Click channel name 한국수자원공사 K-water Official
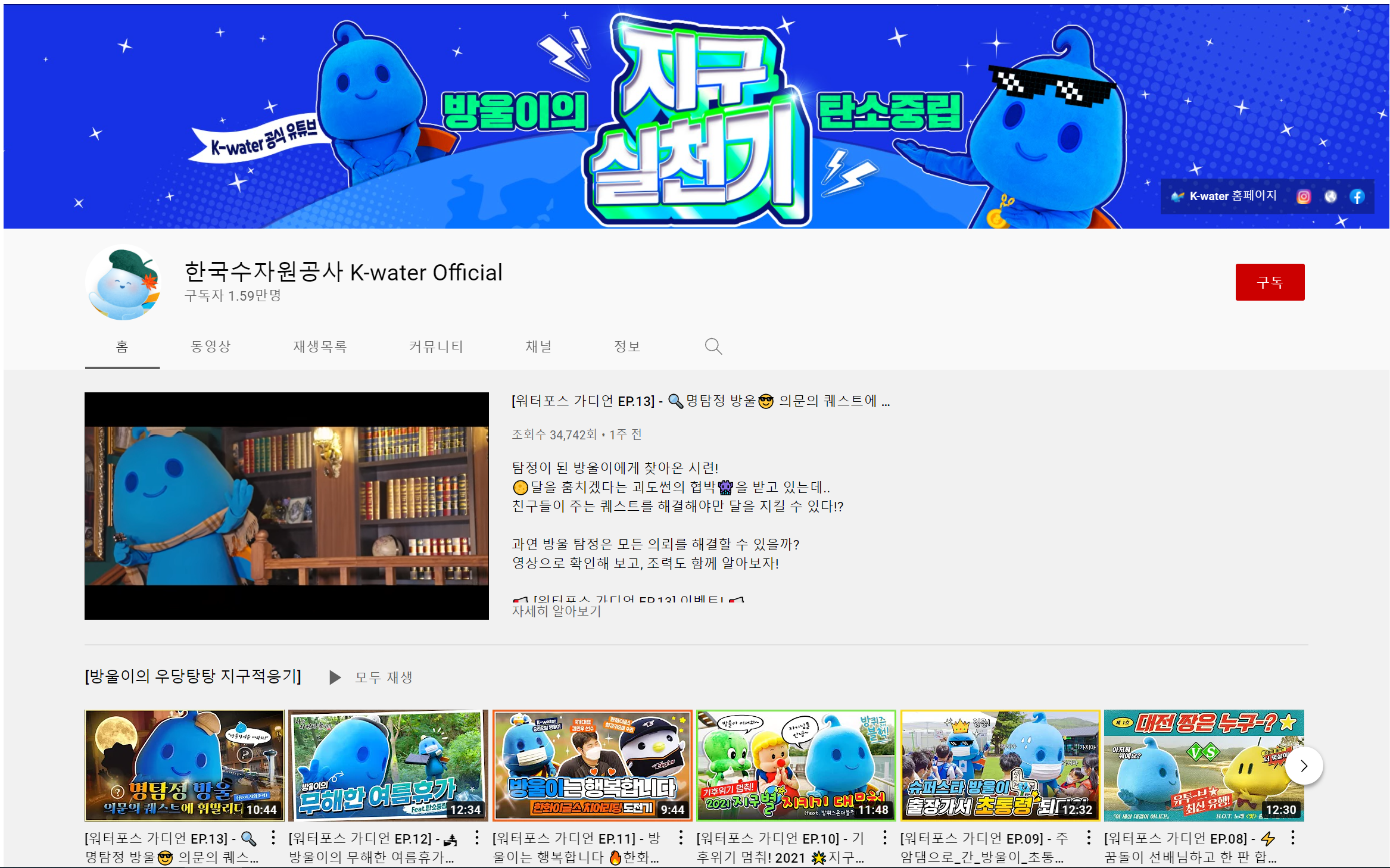1390x868 pixels. point(344,272)
